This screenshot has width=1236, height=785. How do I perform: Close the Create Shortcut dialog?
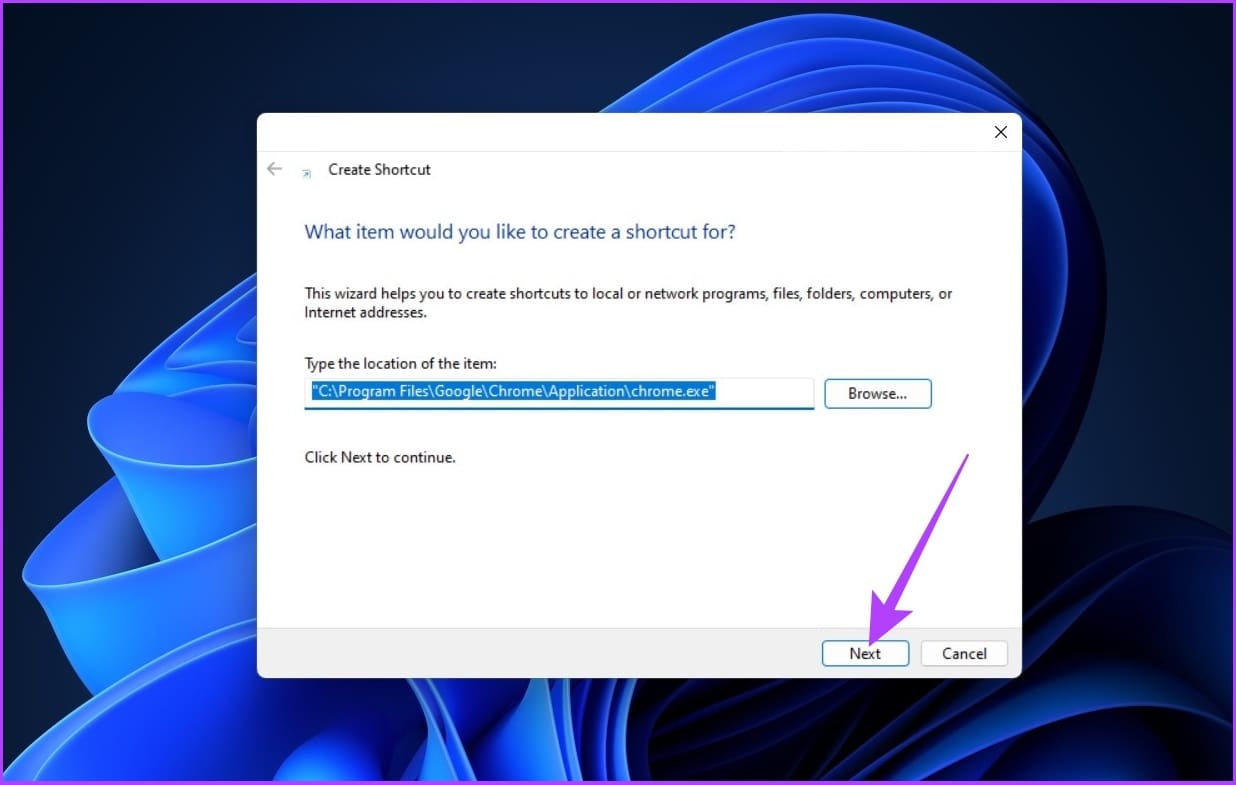tap(1000, 132)
